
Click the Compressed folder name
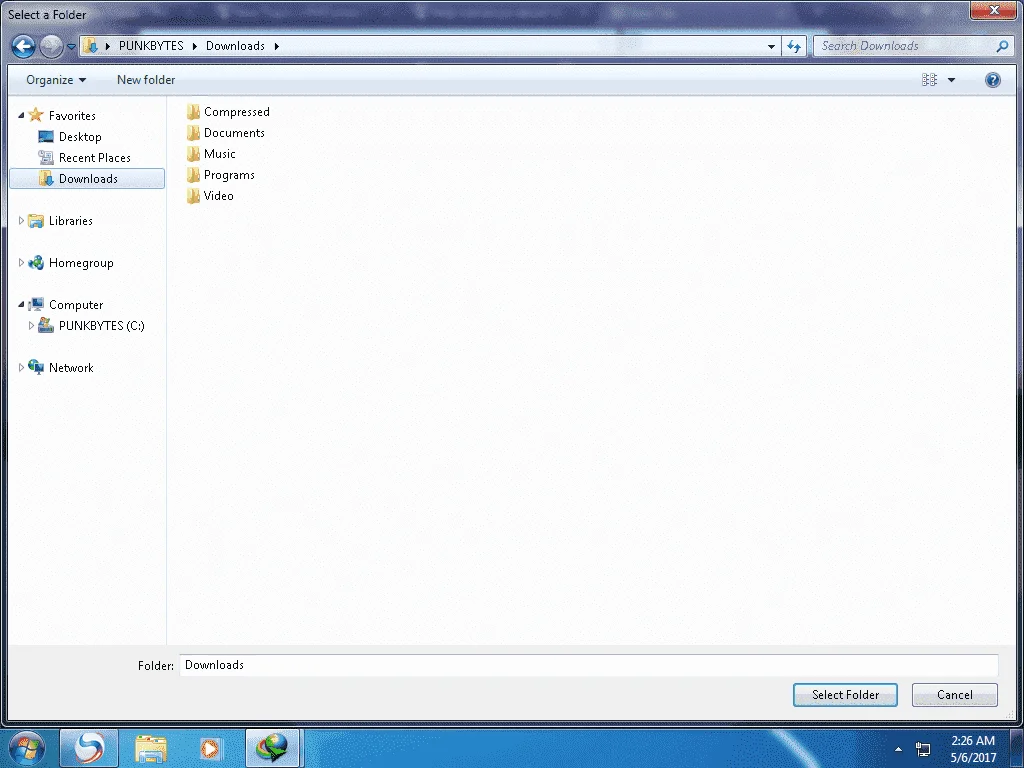tap(236, 112)
